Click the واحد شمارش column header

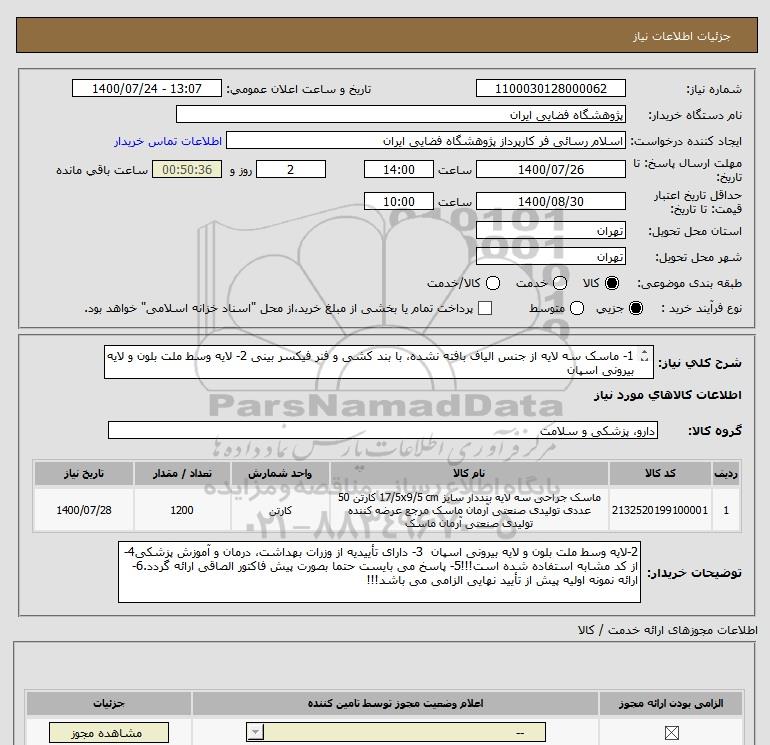280,473
